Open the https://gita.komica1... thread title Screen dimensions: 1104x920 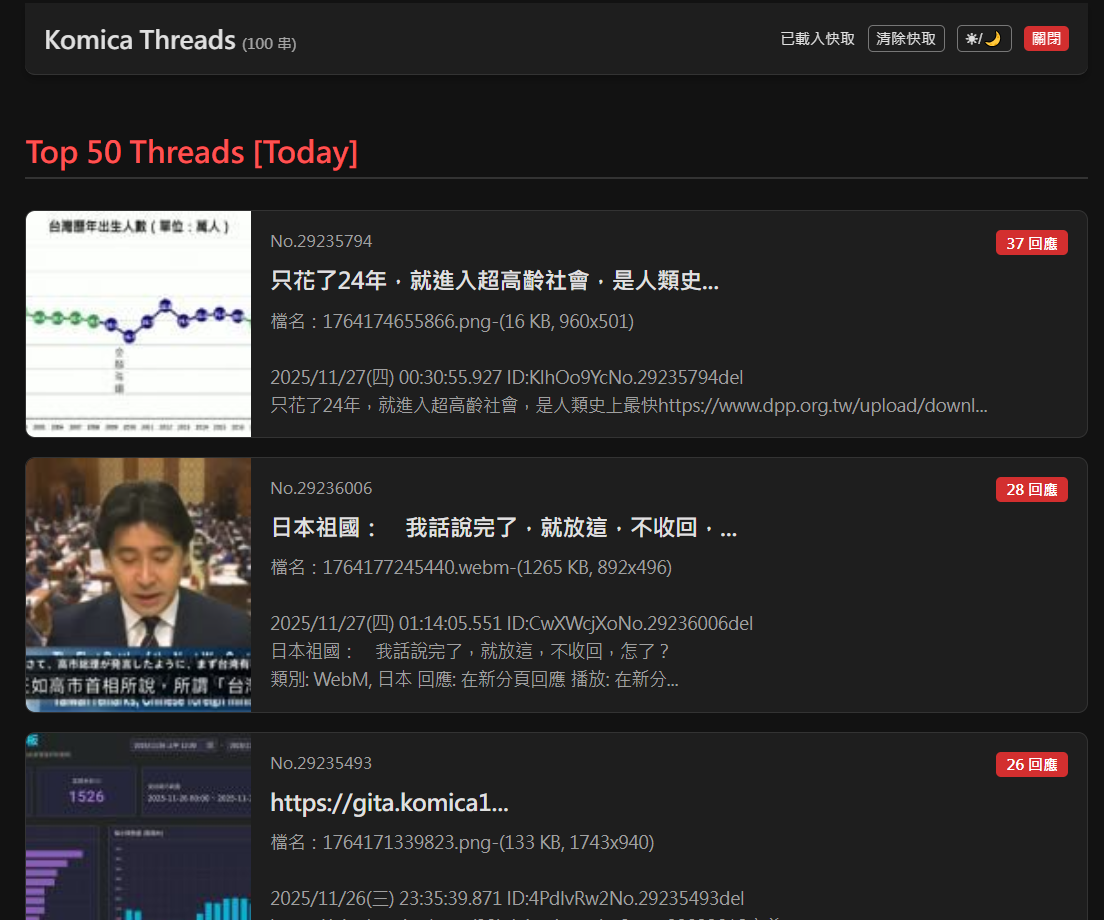click(389, 802)
